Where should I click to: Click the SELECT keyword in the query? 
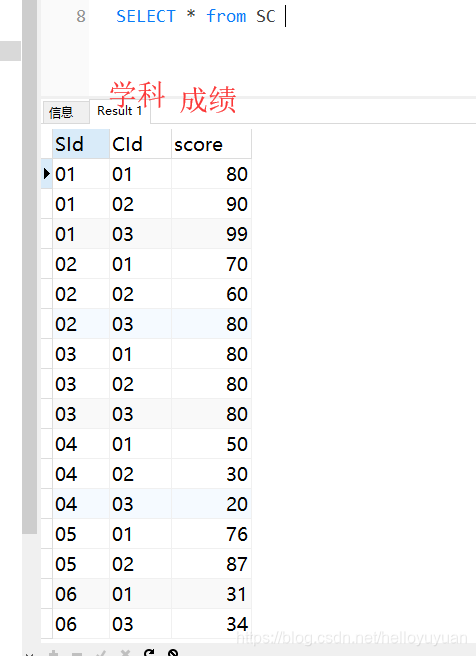click(146, 17)
